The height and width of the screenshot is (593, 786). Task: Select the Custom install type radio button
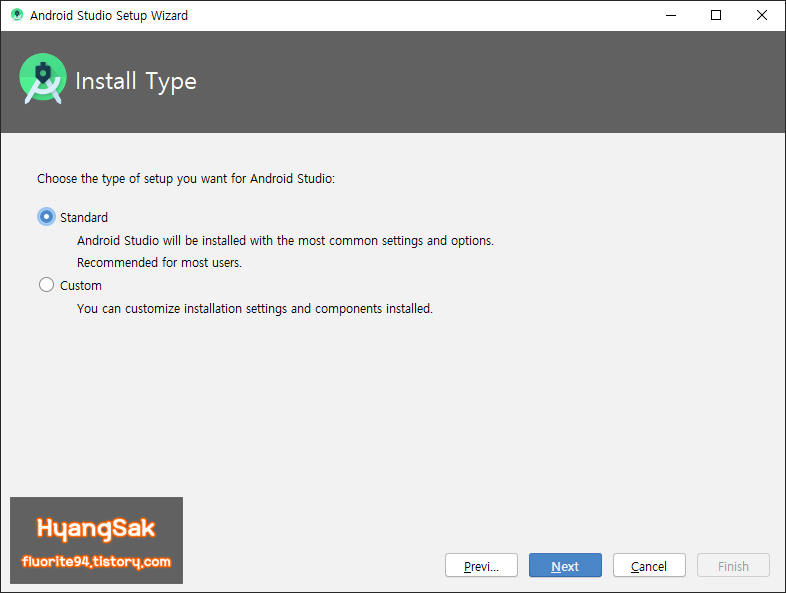[x=46, y=285]
